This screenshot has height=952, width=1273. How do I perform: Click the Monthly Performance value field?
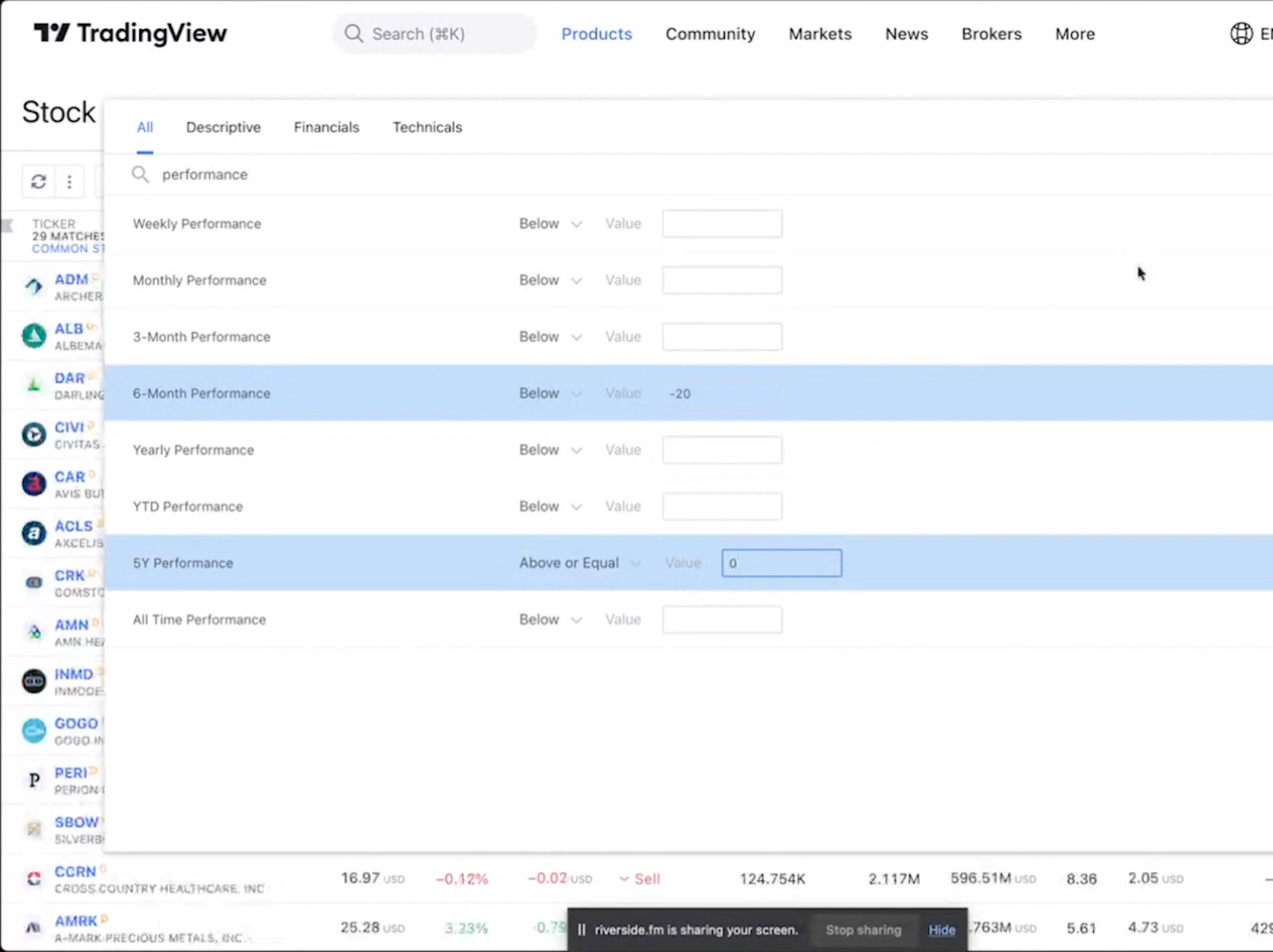(x=722, y=280)
